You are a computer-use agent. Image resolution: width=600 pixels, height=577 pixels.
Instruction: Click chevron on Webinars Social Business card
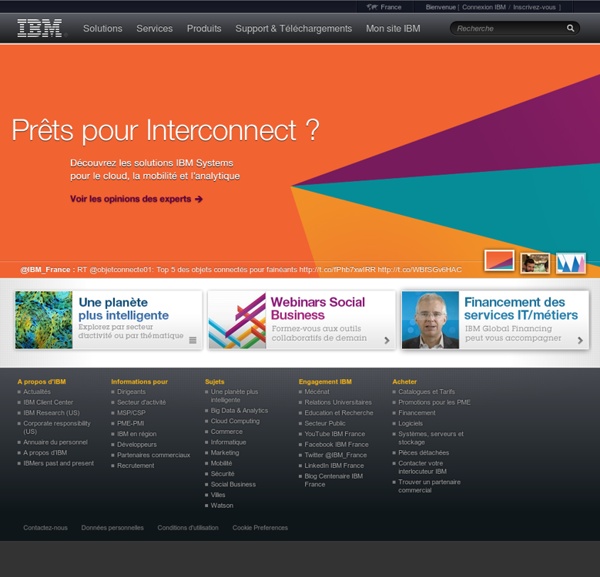(x=387, y=340)
